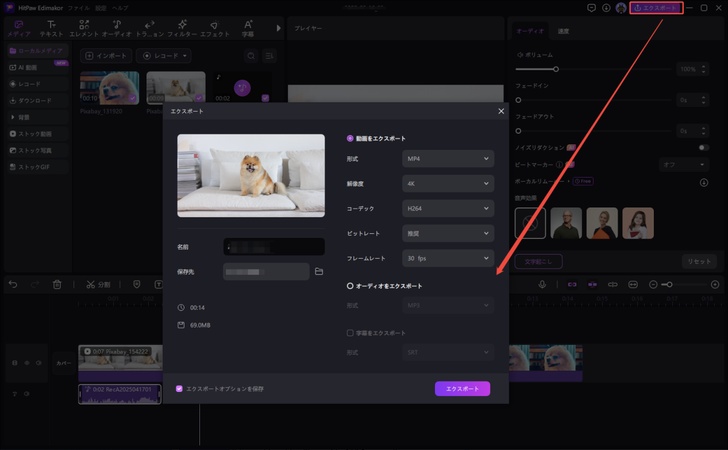Open the 形式 MP4 format dropdown

[448, 159]
